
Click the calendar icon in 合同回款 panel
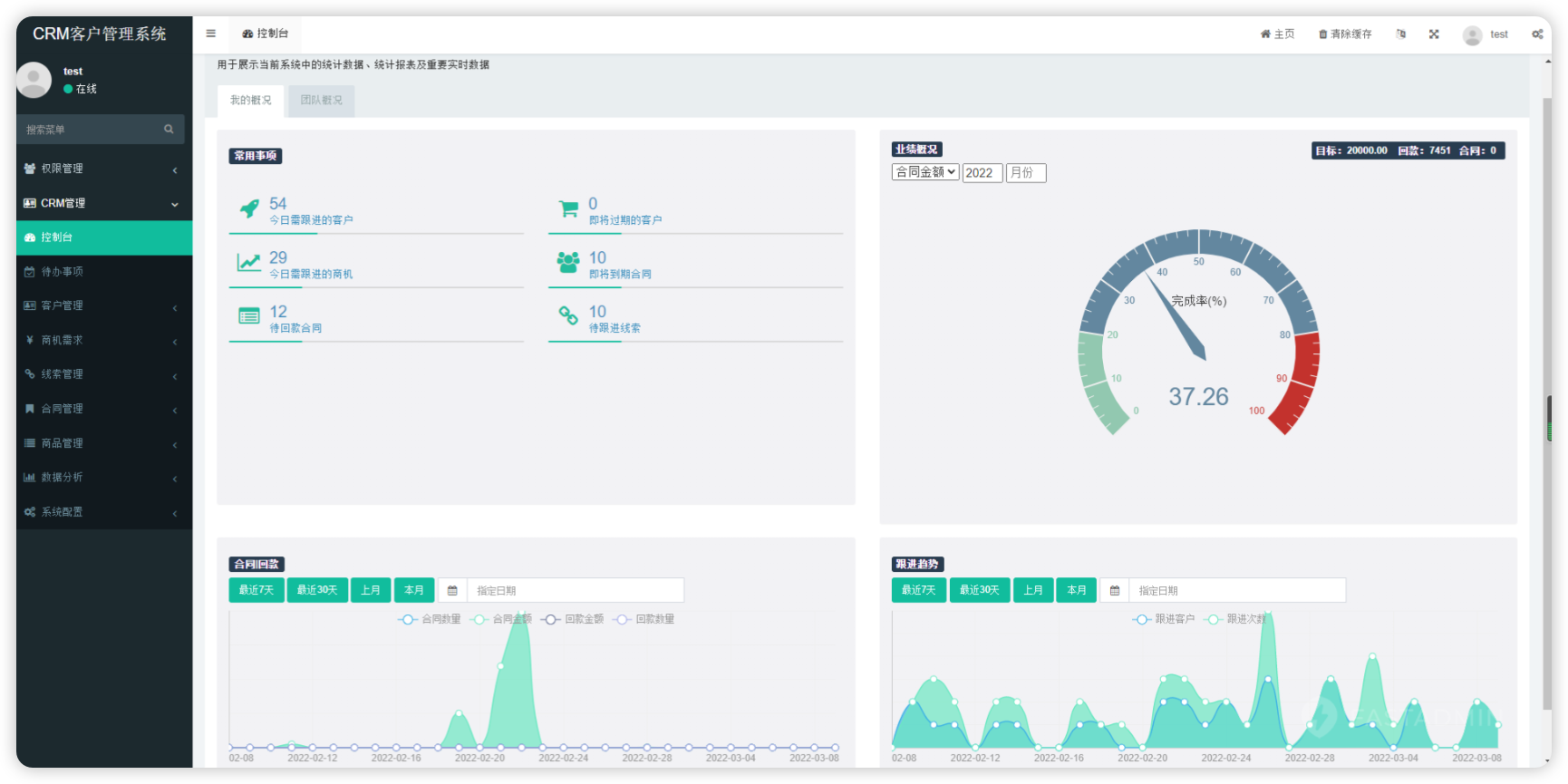coord(452,591)
